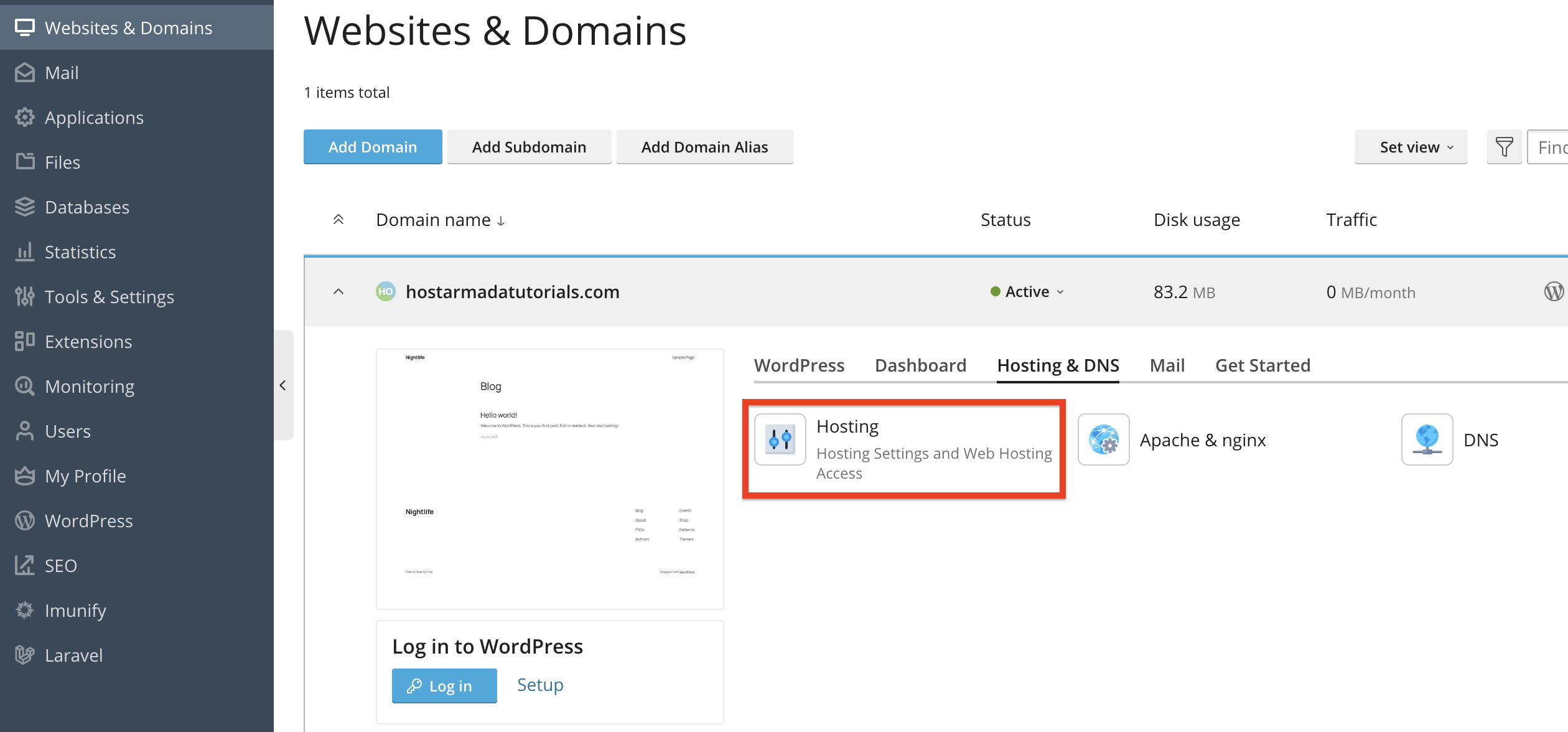Select the Tools & Settings sidebar icon
The image size is (1568, 732).
(24, 296)
